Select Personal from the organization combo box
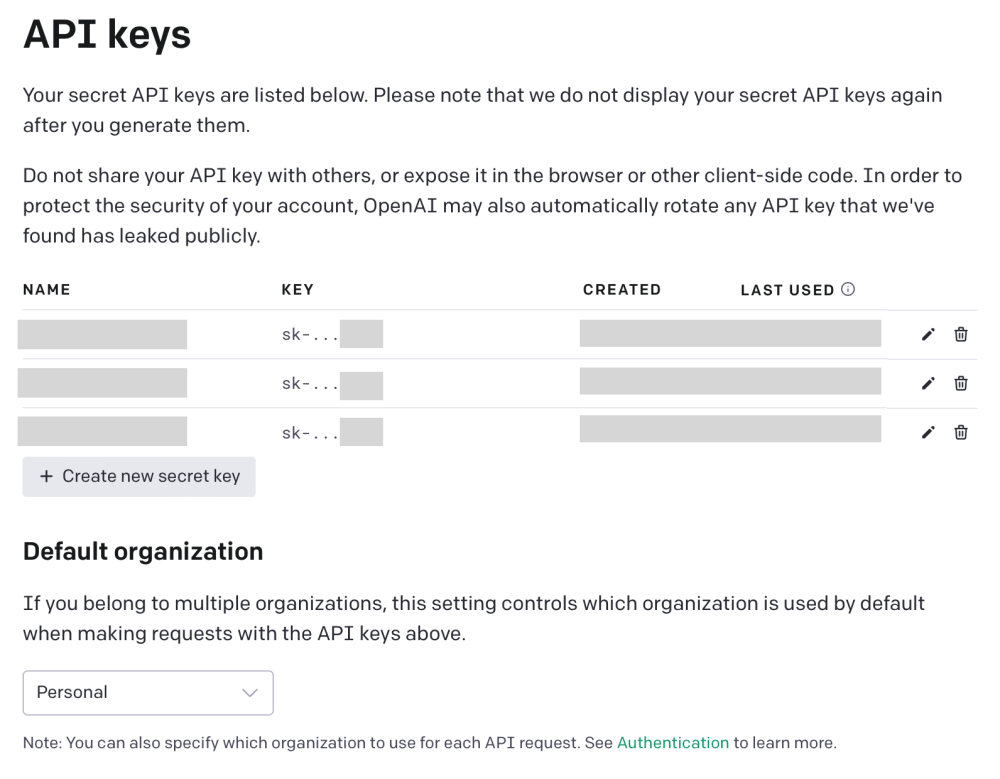The height and width of the screenshot is (779, 1000). tap(148, 692)
